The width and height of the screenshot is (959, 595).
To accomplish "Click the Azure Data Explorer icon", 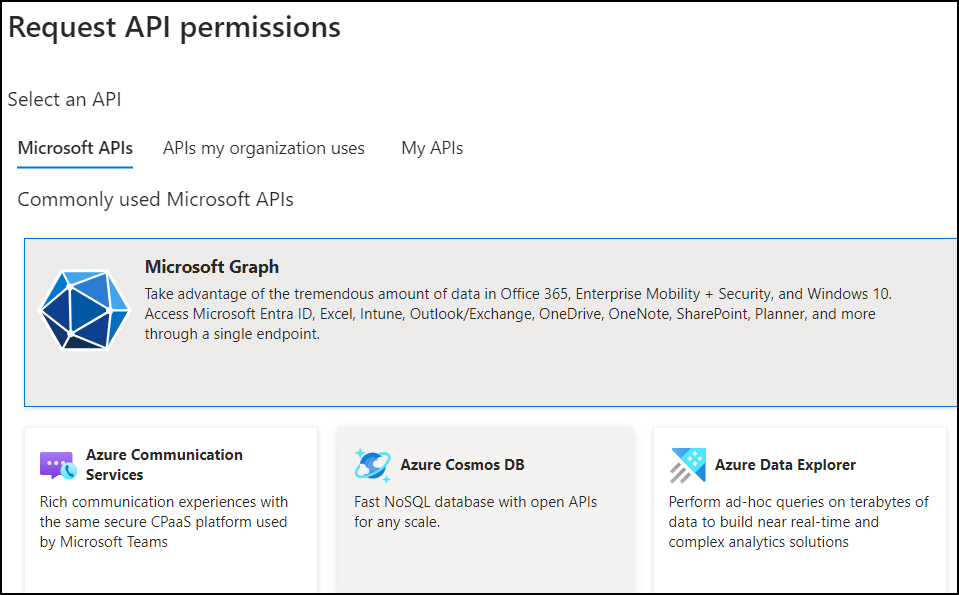I will tap(688, 465).
